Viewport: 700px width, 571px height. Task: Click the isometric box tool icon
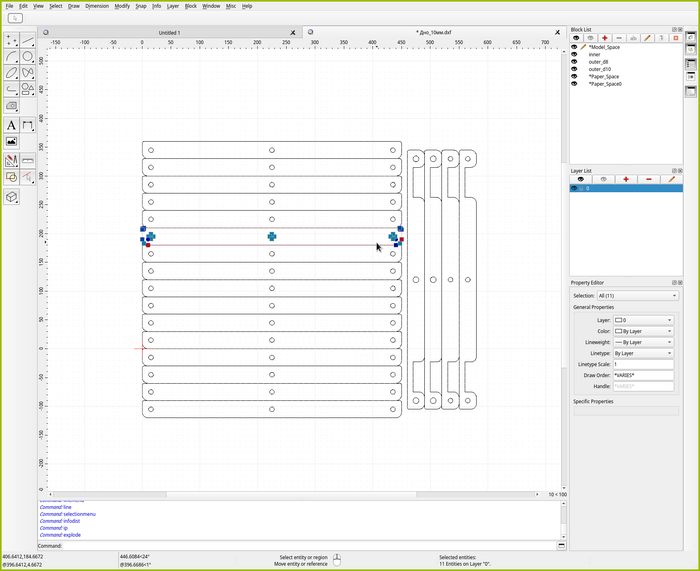tap(12, 197)
